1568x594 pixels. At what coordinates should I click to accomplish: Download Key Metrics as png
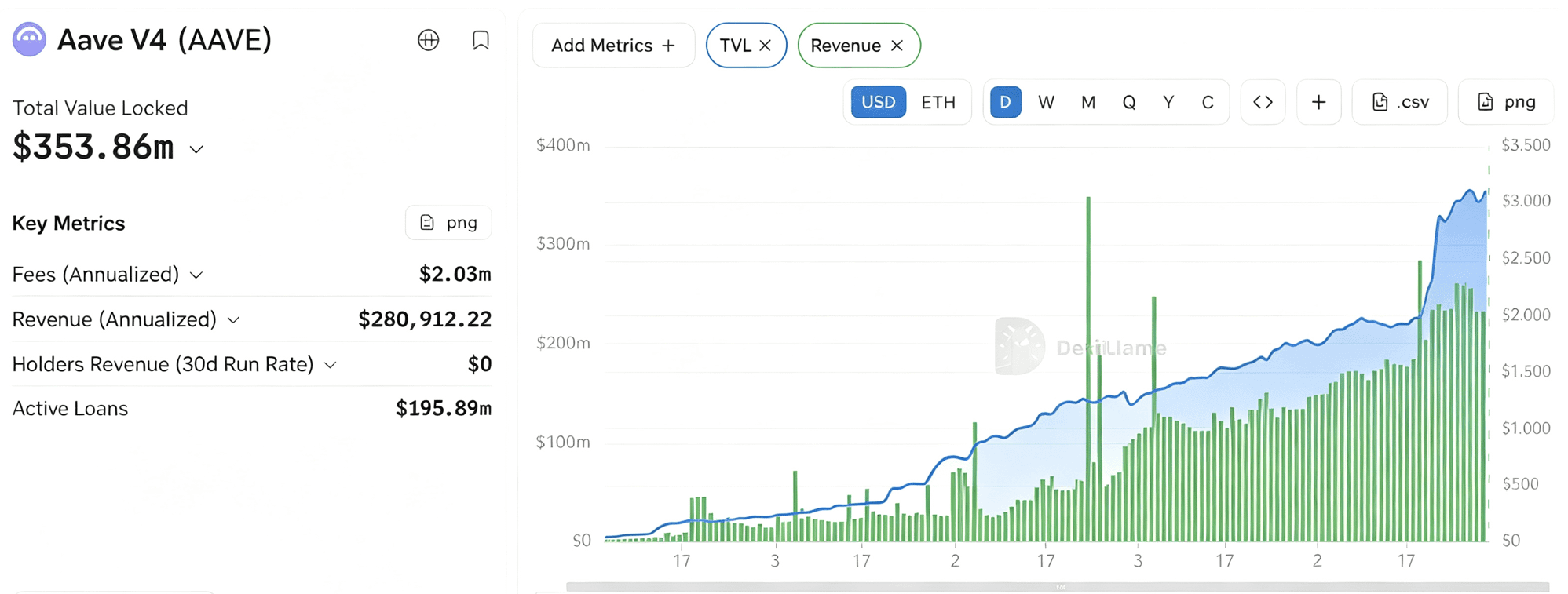(448, 223)
